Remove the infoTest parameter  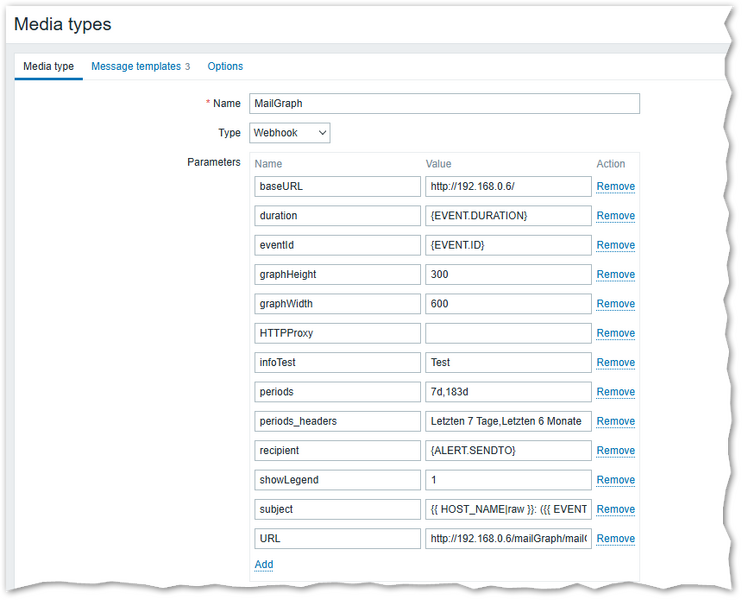click(615, 363)
